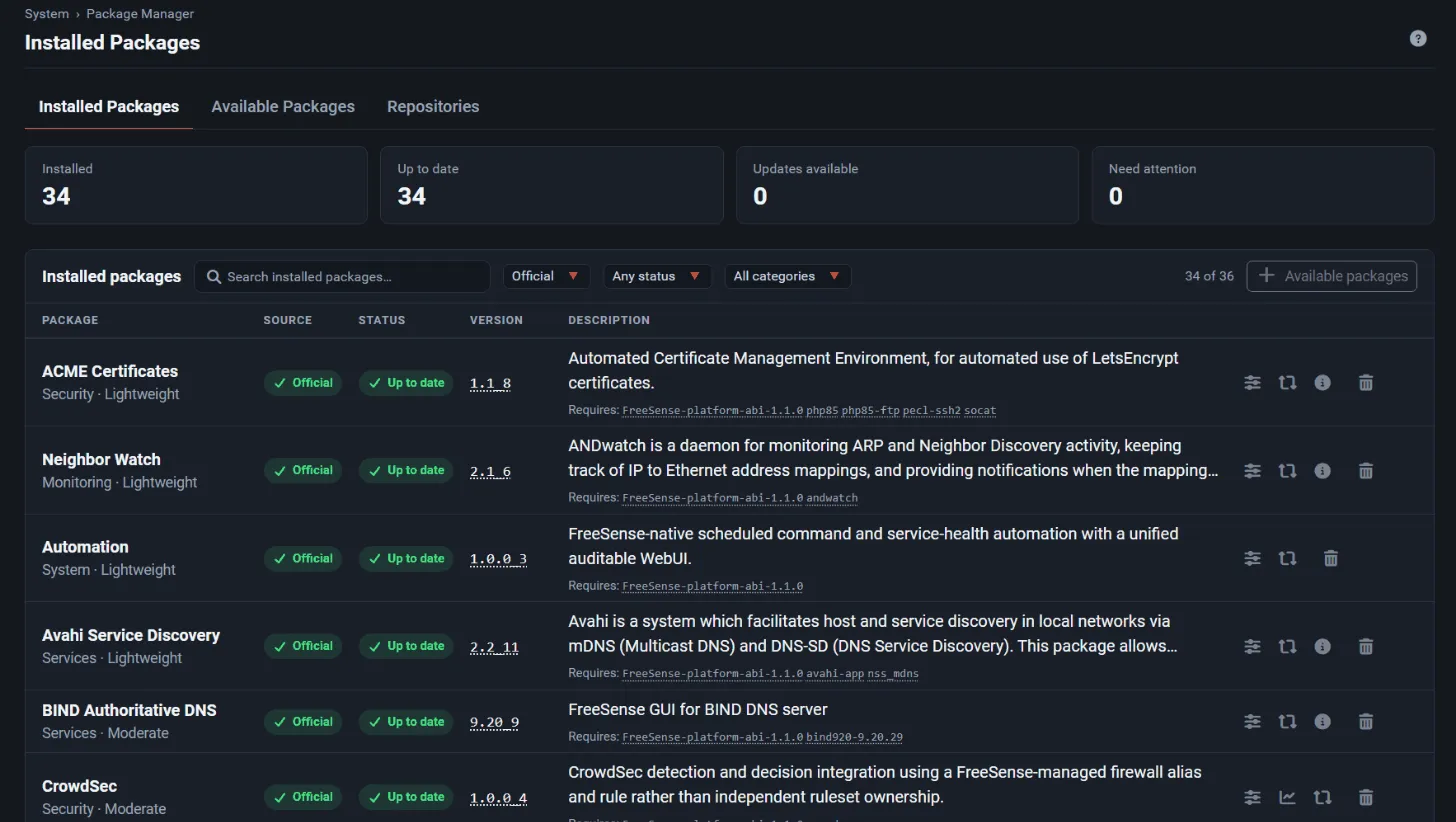
Task: Switch to the Repositories tab
Action: [x=433, y=106]
